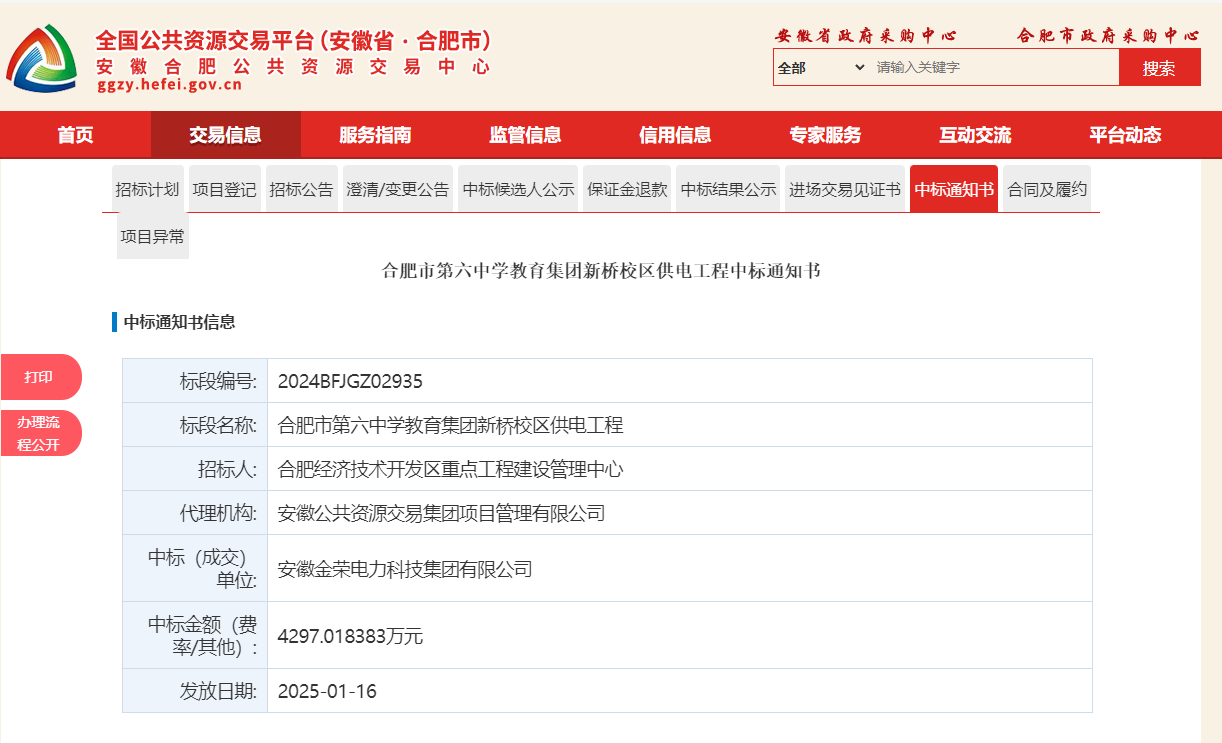
Task: Click winning bidder 安徽金荣电力科技集团有限公司
Action: (x=405, y=569)
